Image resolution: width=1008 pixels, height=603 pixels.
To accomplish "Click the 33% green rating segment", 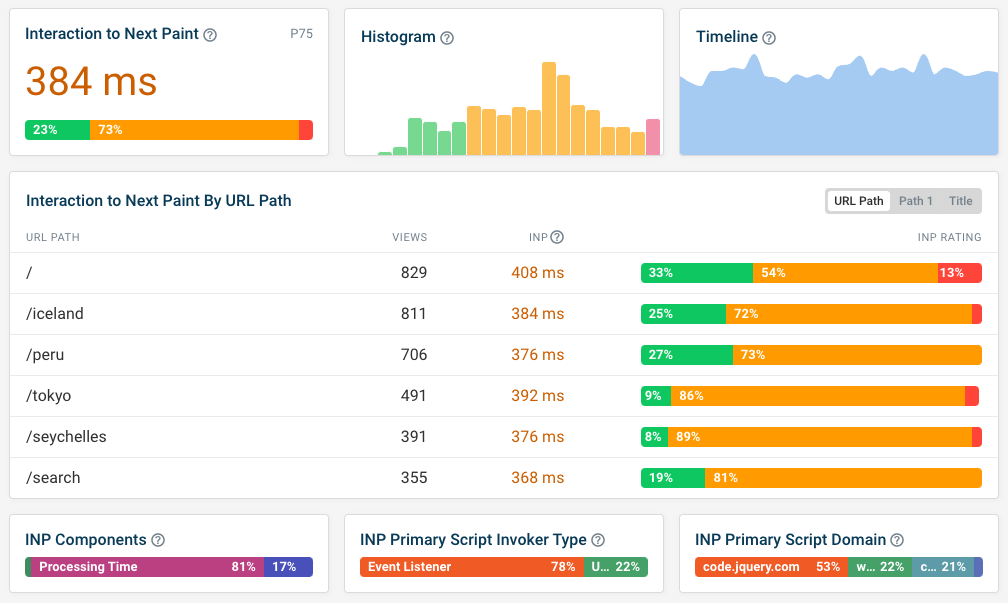I will pos(697,273).
